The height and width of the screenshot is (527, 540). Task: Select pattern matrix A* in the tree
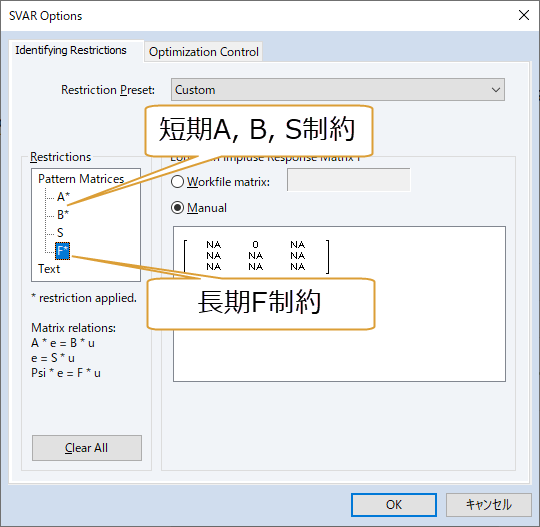pos(63,197)
